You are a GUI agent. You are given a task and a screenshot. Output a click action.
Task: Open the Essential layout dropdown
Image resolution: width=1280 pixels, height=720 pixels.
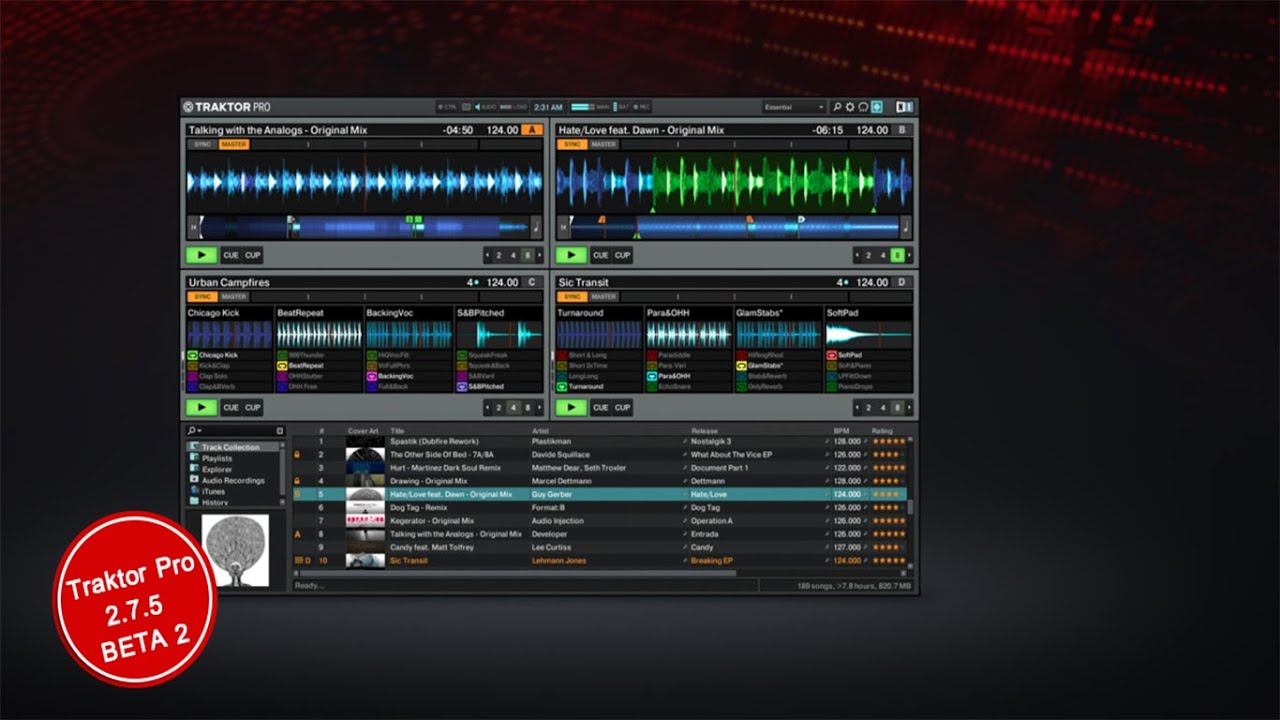coord(794,107)
